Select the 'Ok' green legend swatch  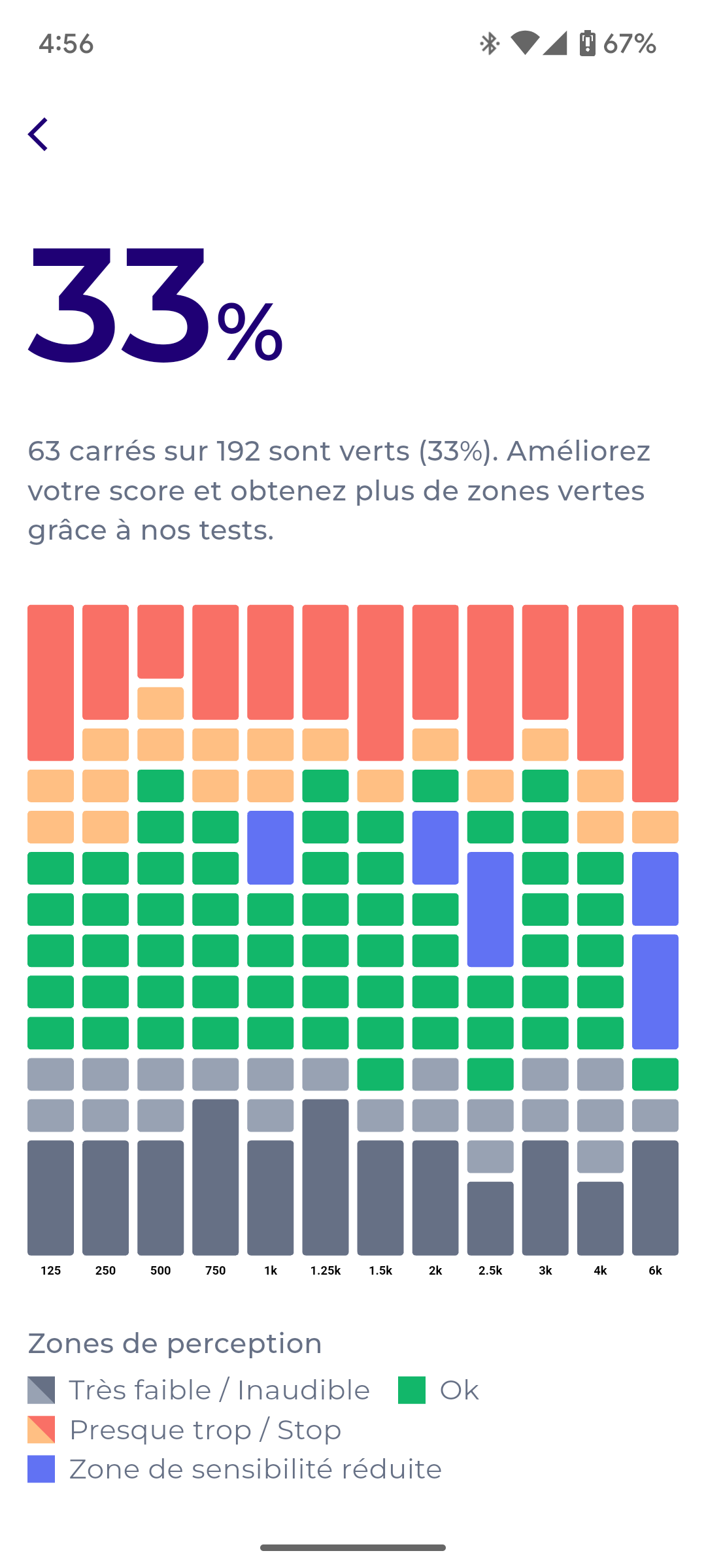411,1391
